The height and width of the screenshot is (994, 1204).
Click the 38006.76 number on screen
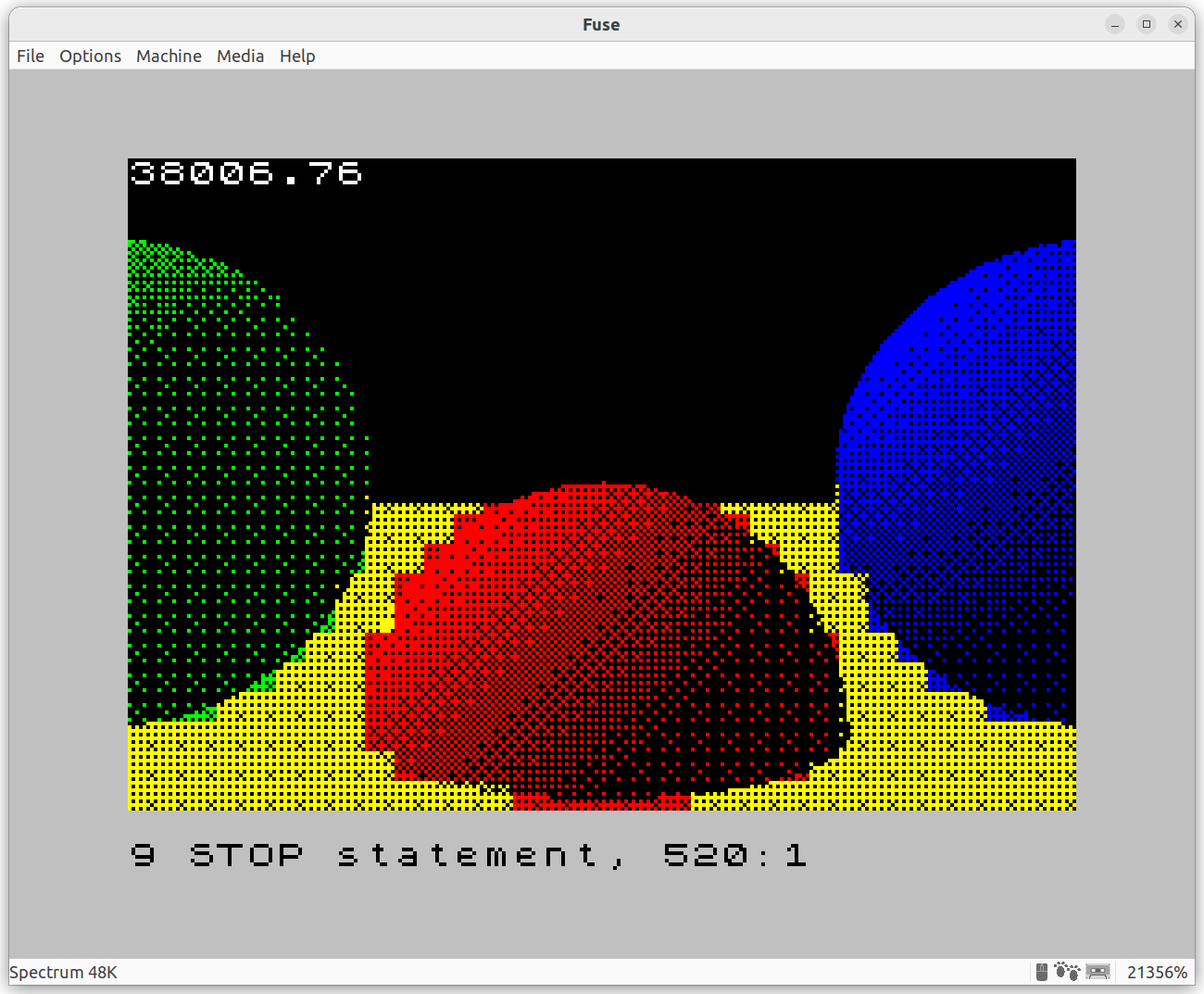point(246,173)
